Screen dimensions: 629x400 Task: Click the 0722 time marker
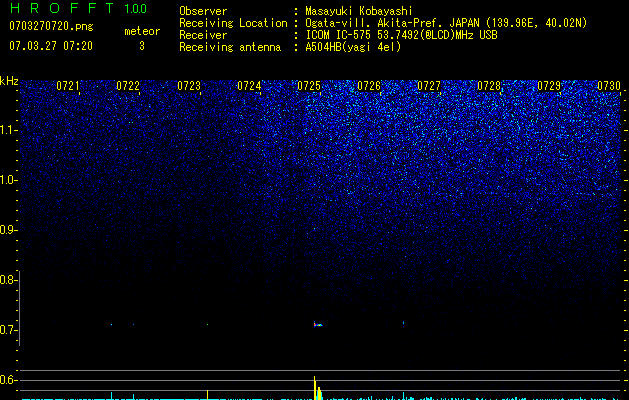click(128, 86)
